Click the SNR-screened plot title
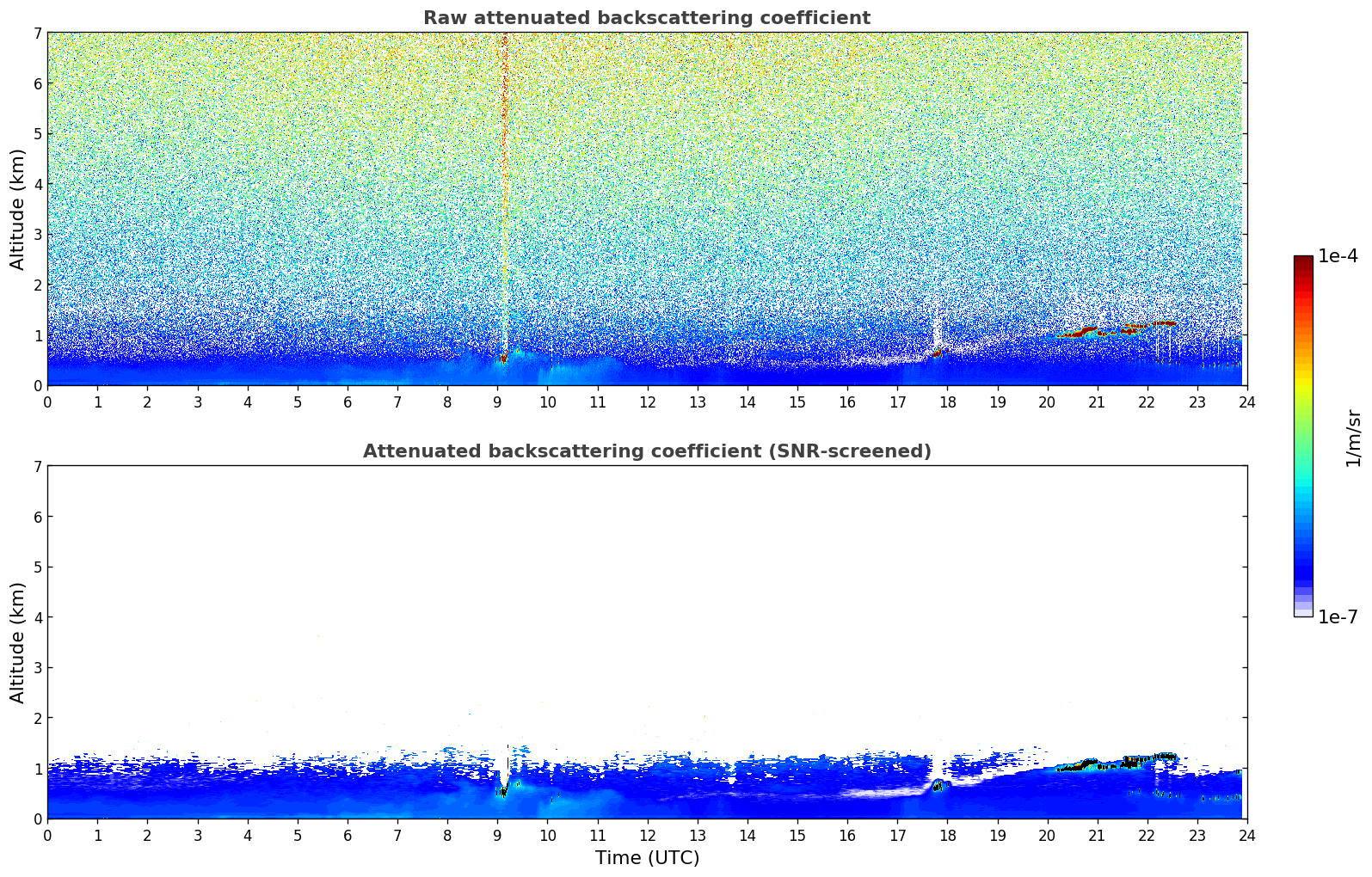Screen dimensions: 1372x877 pyautogui.click(x=646, y=451)
